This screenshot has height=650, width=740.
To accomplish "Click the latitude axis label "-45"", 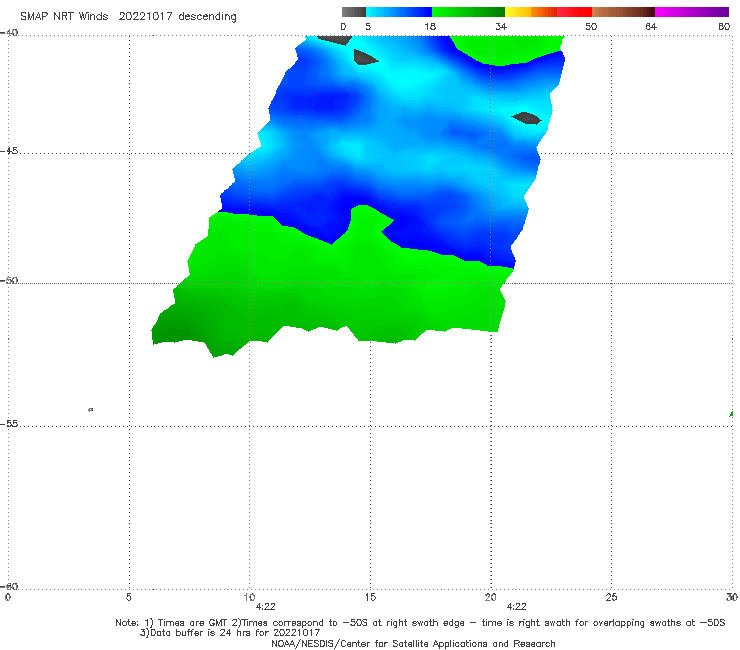I will click(x=9, y=151).
